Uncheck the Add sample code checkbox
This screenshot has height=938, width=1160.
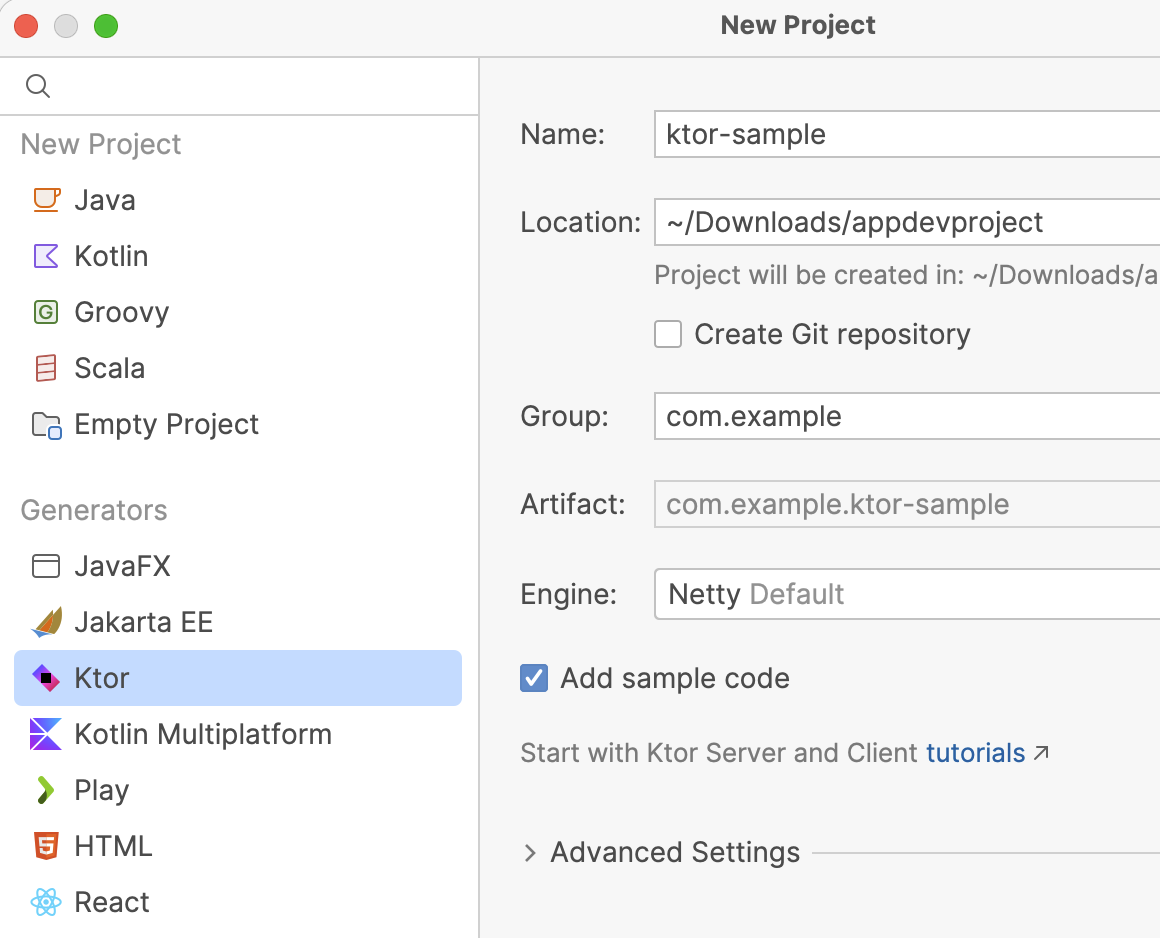click(534, 678)
